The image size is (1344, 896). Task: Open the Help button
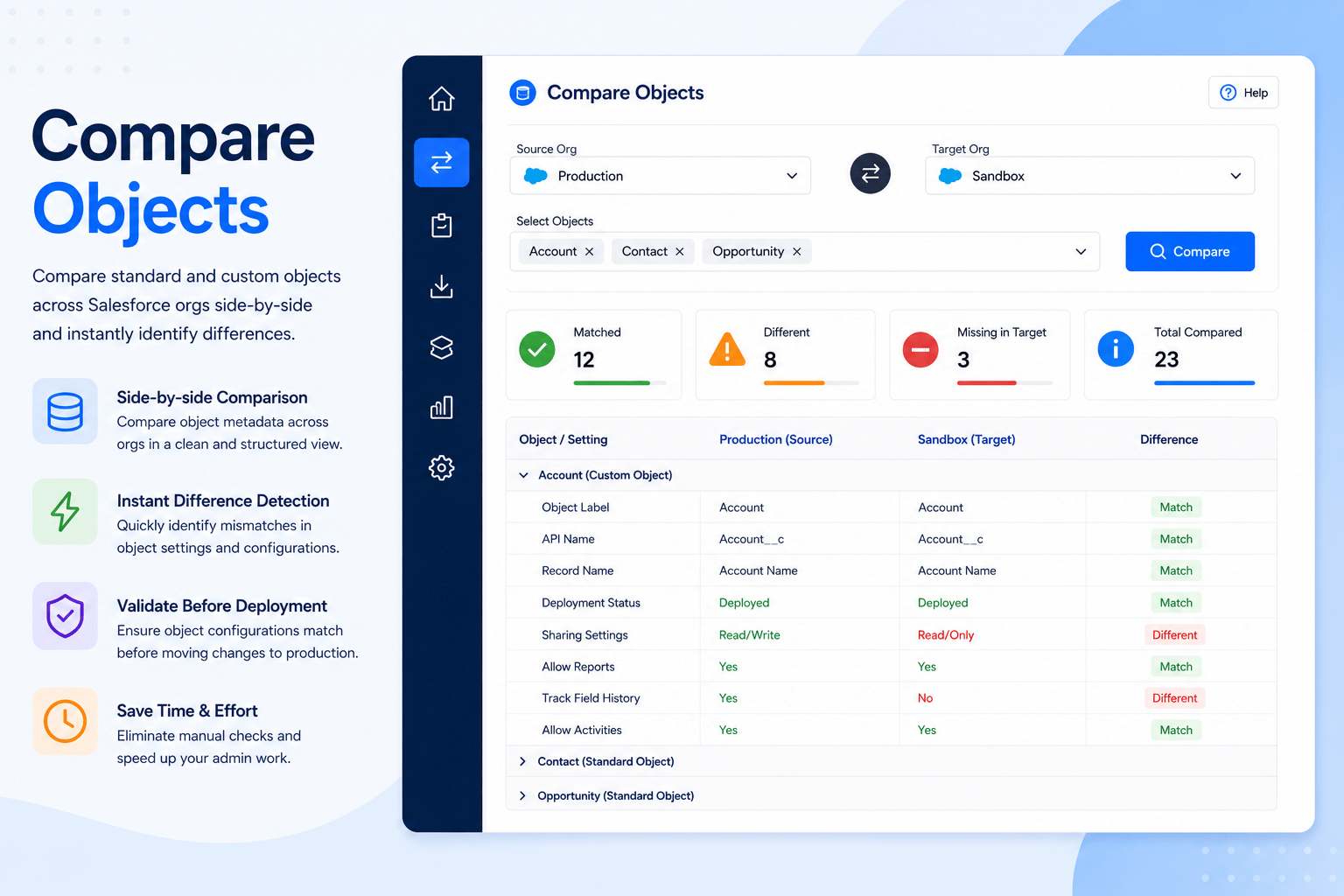(x=1242, y=93)
